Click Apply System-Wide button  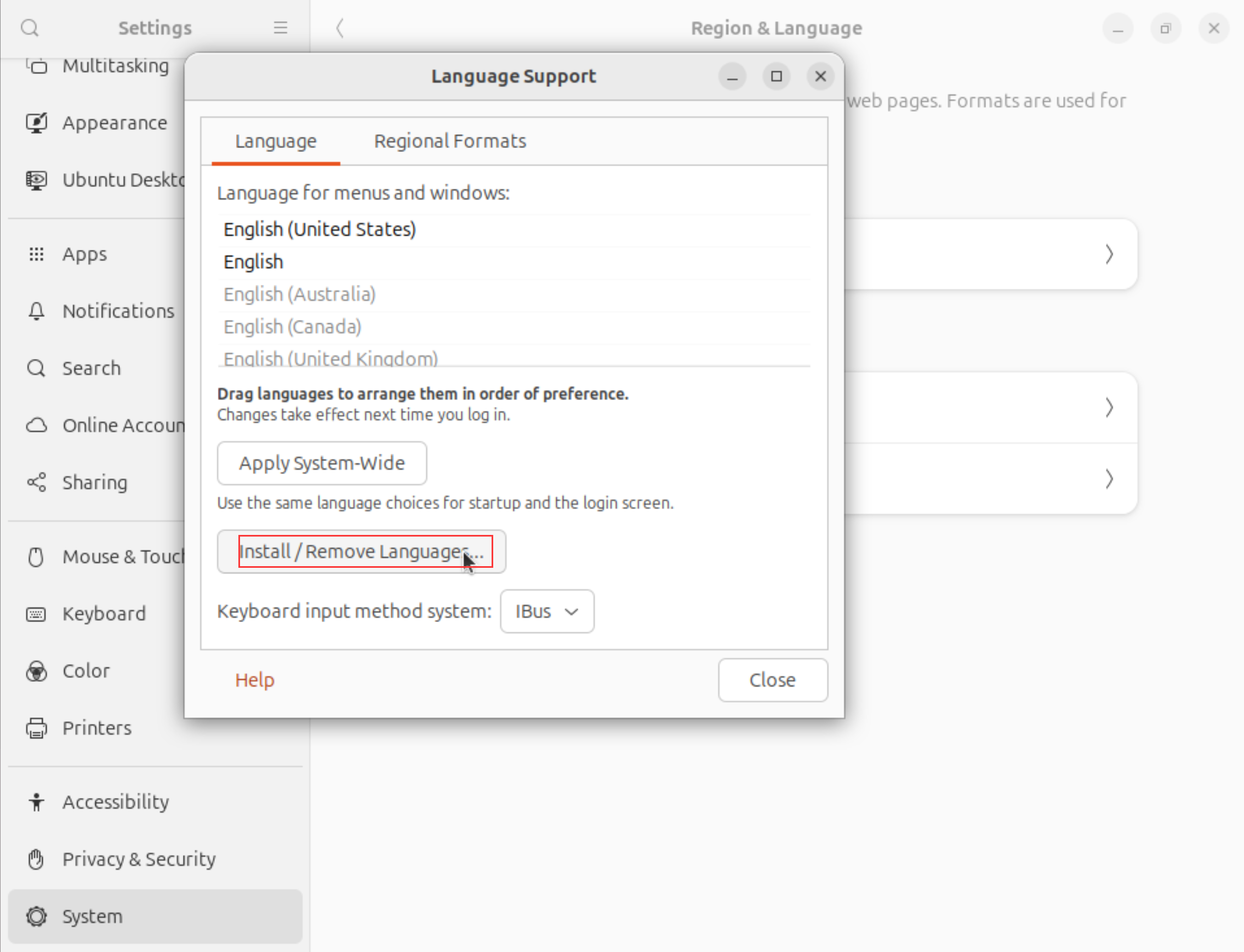pyautogui.click(x=322, y=464)
